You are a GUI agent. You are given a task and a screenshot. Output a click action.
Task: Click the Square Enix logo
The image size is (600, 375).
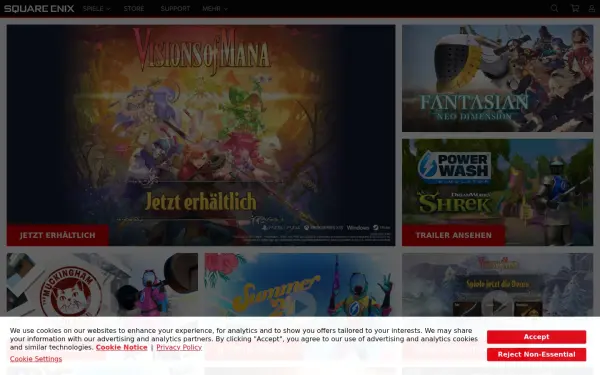[x=39, y=8]
